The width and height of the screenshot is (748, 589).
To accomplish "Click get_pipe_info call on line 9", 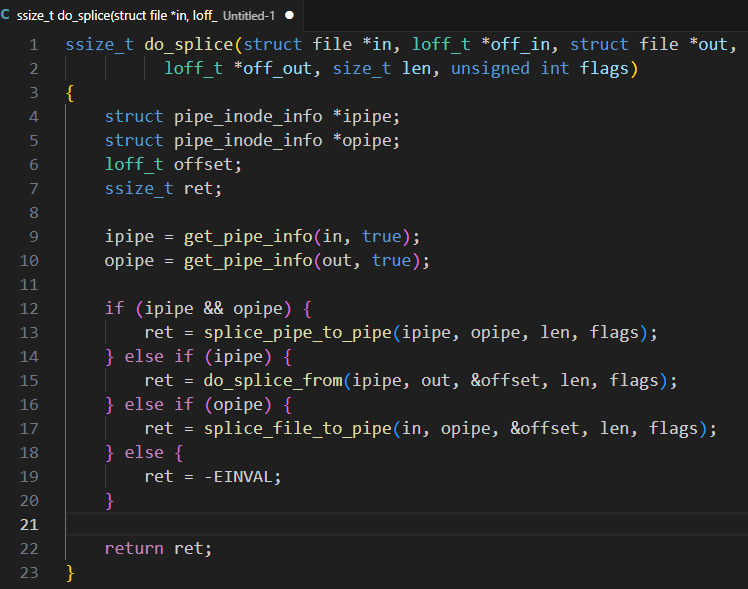I will click(x=248, y=237).
